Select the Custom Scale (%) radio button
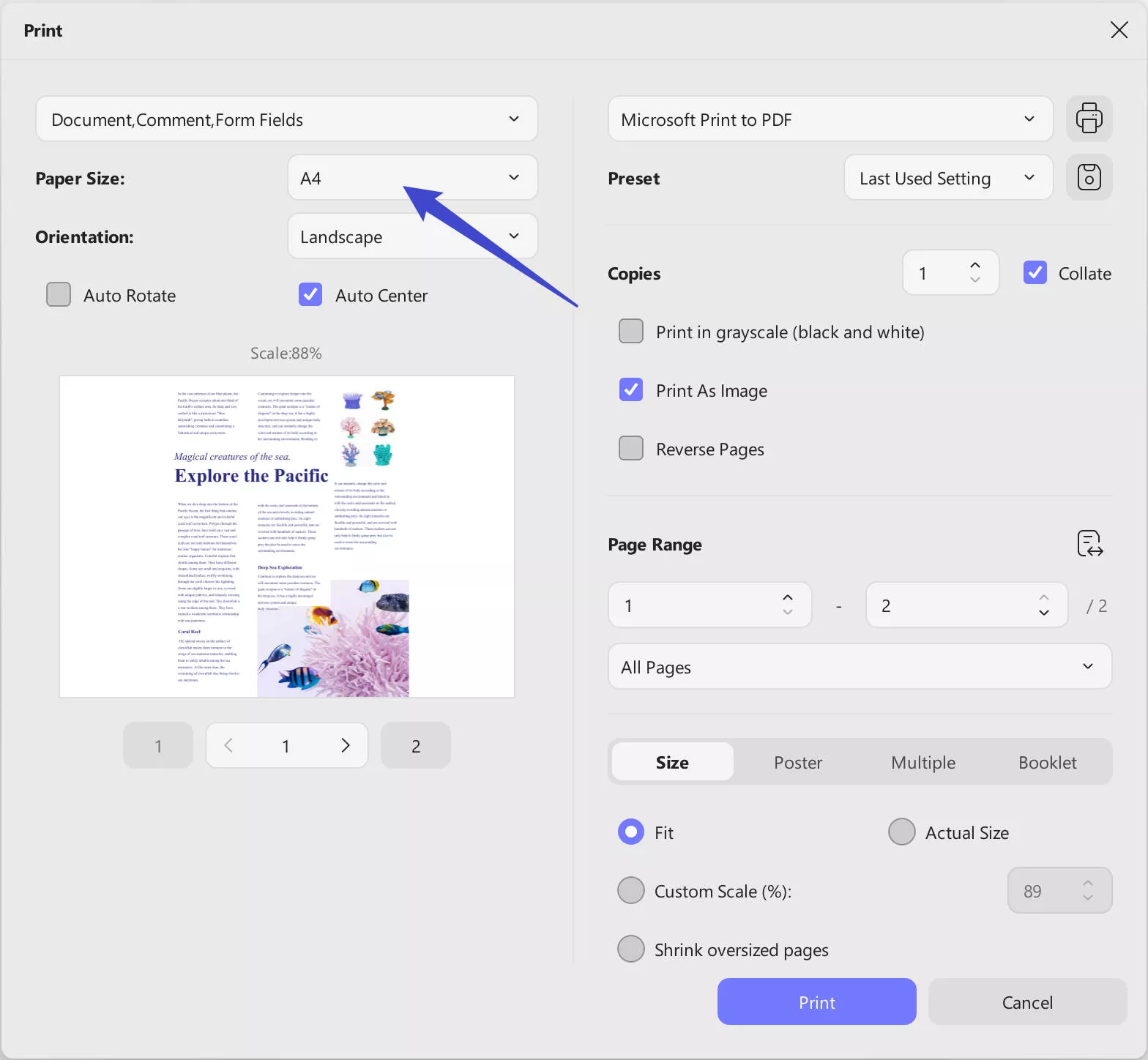The image size is (1148, 1060). (x=631, y=890)
